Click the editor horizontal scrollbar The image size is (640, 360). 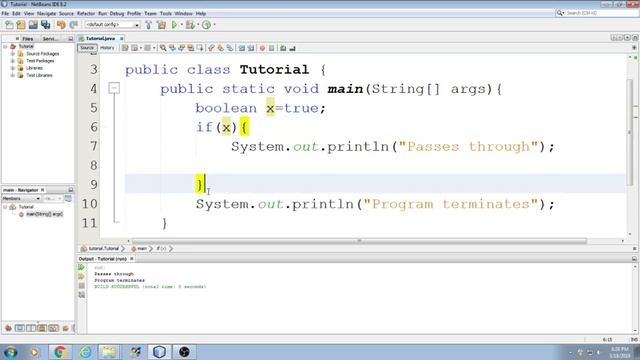click(359, 241)
